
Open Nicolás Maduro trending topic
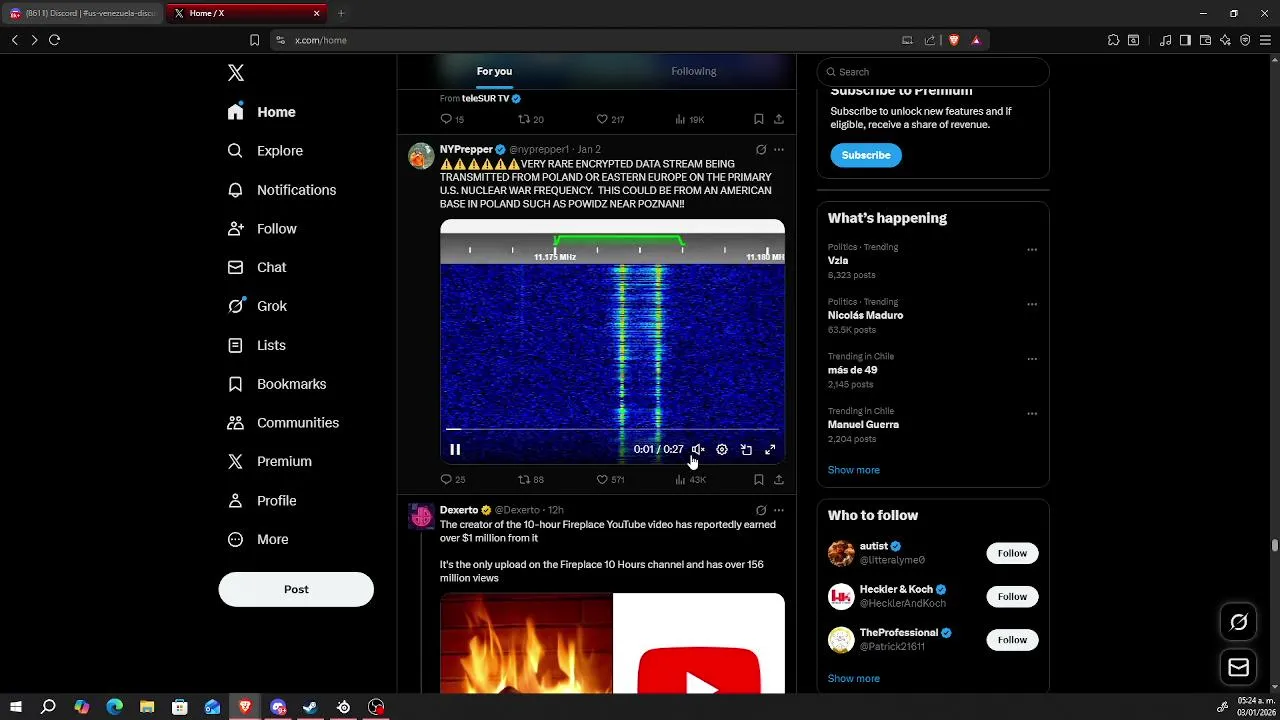865,315
